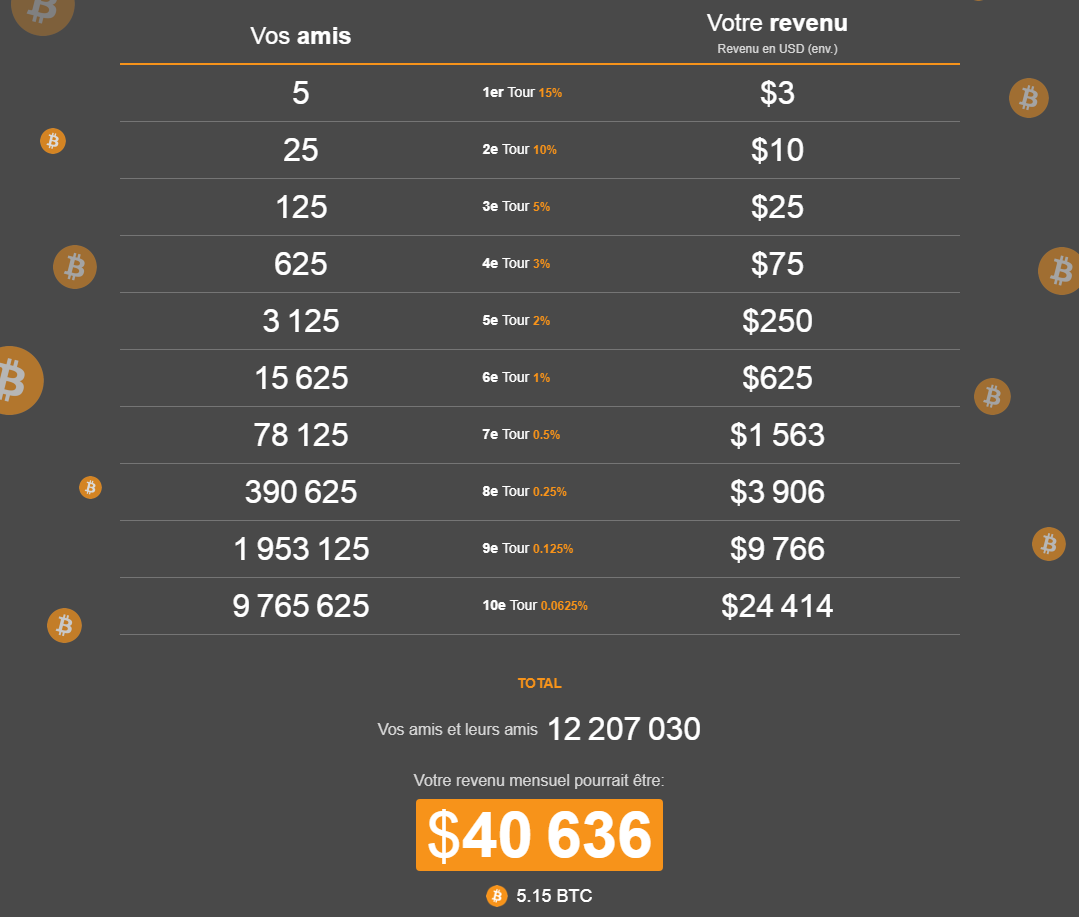1079x917 pixels.
Task: Click the orange TOTAL heading
Action: click(539, 684)
